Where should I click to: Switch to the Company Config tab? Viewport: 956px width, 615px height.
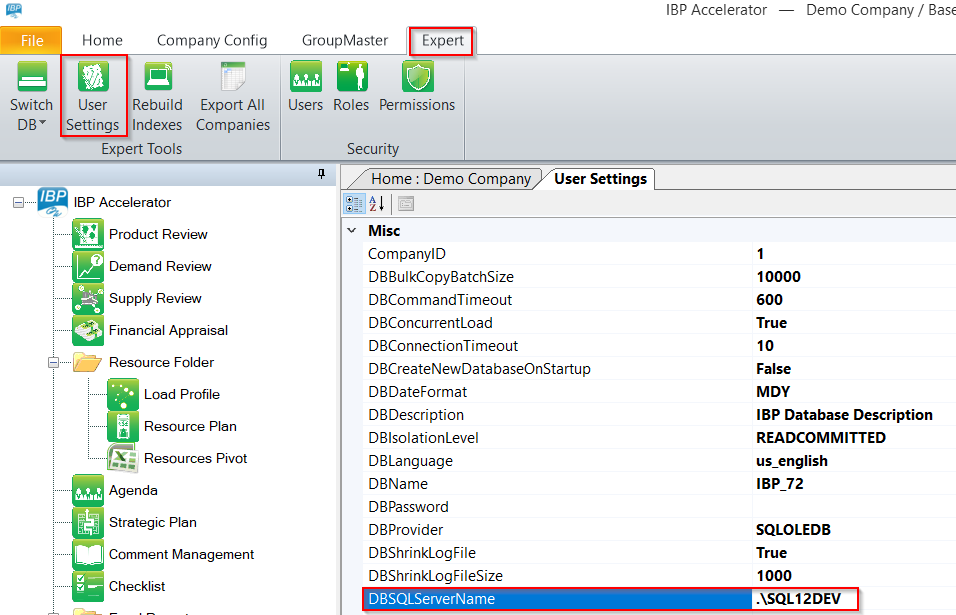click(212, 40)
